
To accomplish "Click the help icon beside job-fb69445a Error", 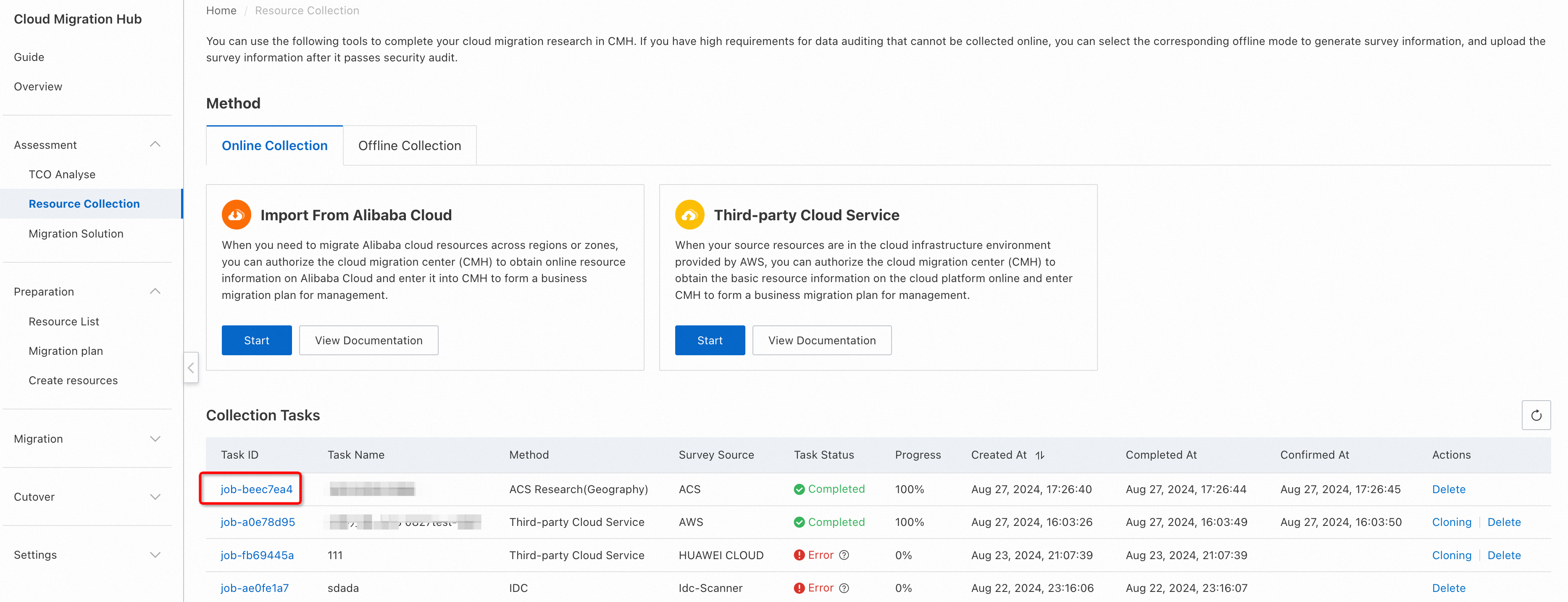I will point(844,555).
